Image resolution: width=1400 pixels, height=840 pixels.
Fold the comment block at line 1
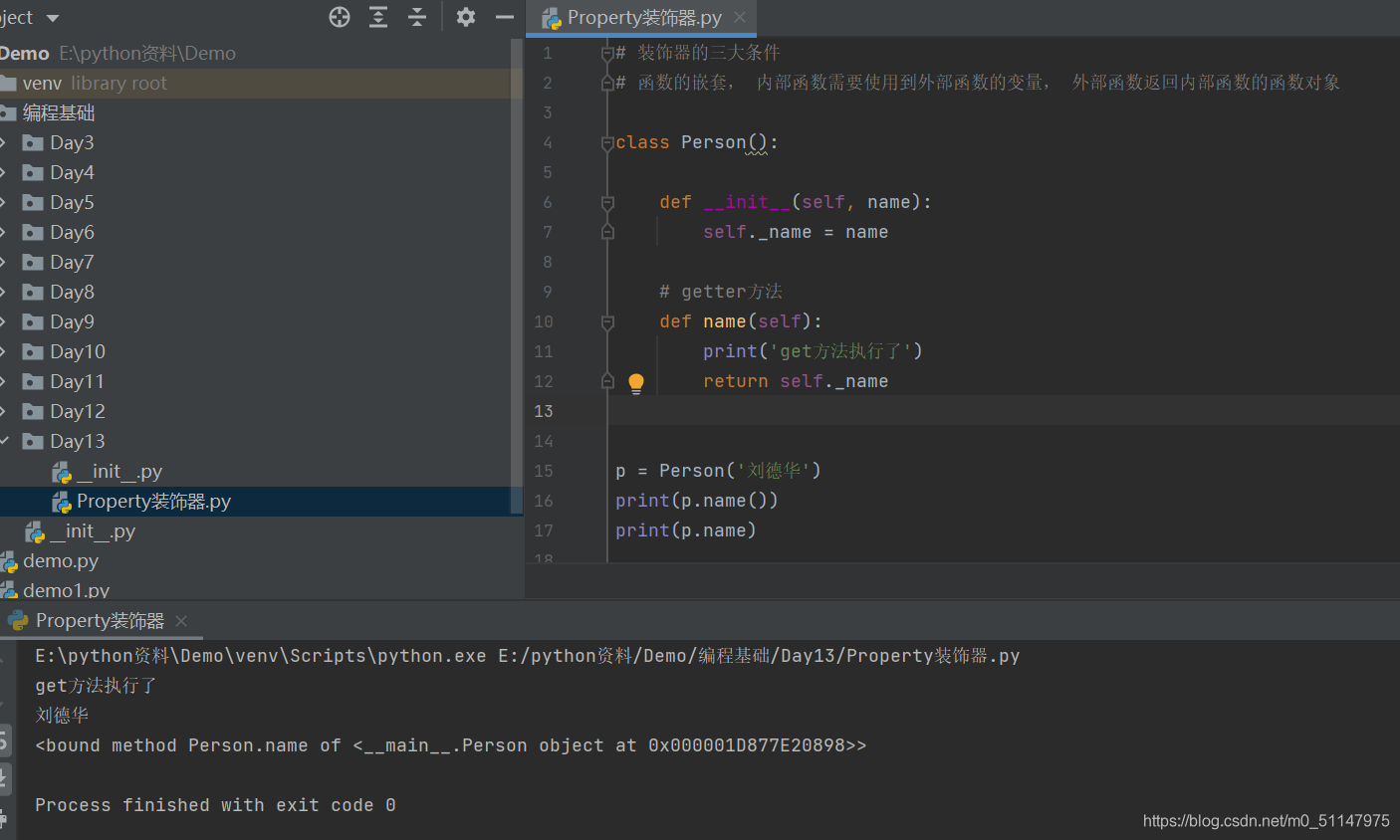(x=607, y=54)
